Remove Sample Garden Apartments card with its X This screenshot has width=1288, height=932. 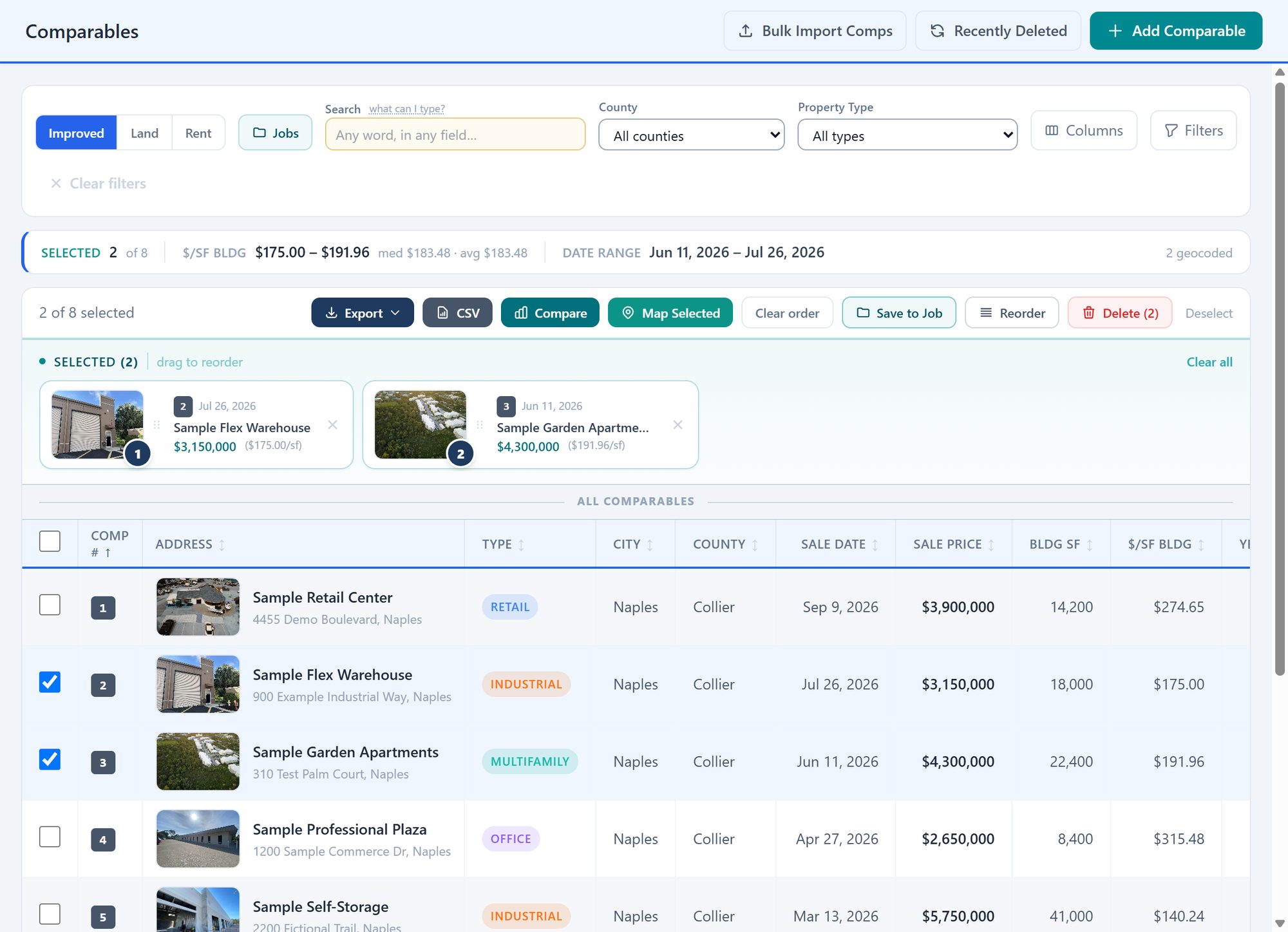[x=677, y=424]
